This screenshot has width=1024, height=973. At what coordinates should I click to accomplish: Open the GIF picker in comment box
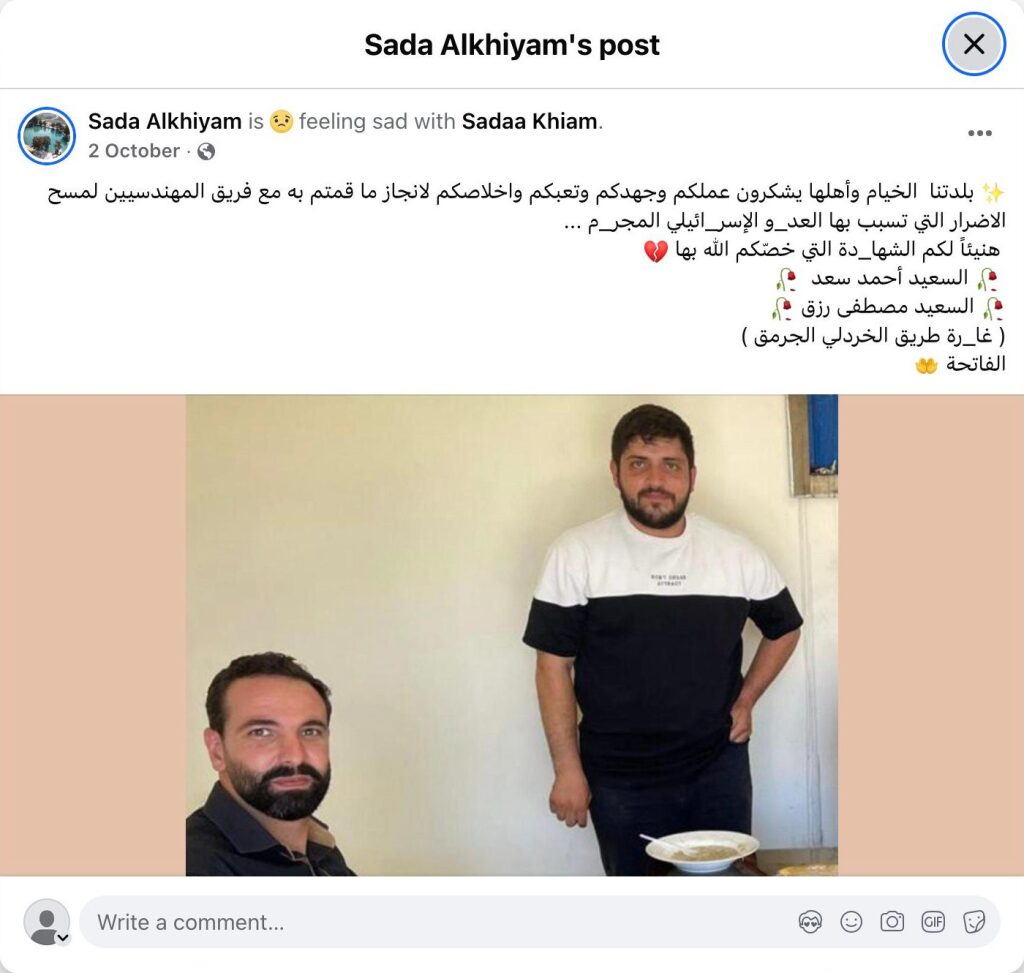(x=933, y=922)
